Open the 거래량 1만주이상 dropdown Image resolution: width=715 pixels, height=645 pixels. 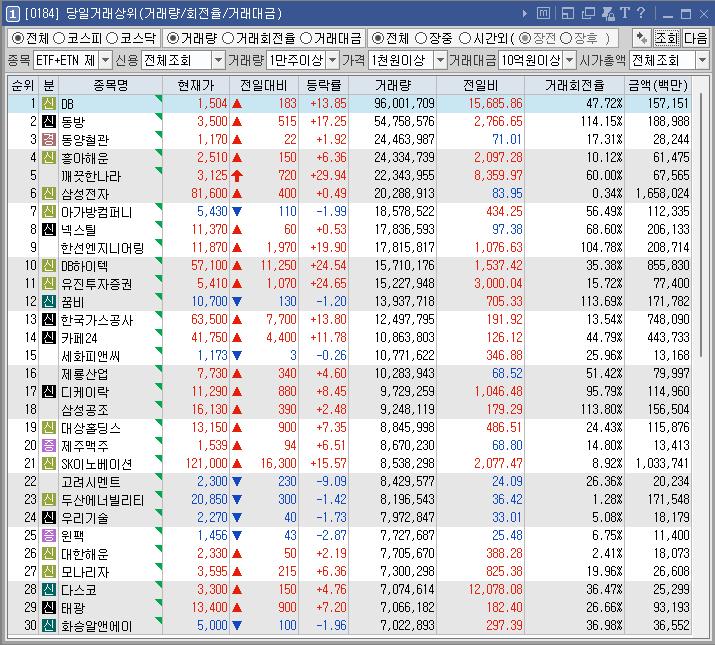click(x=333, y=60)
